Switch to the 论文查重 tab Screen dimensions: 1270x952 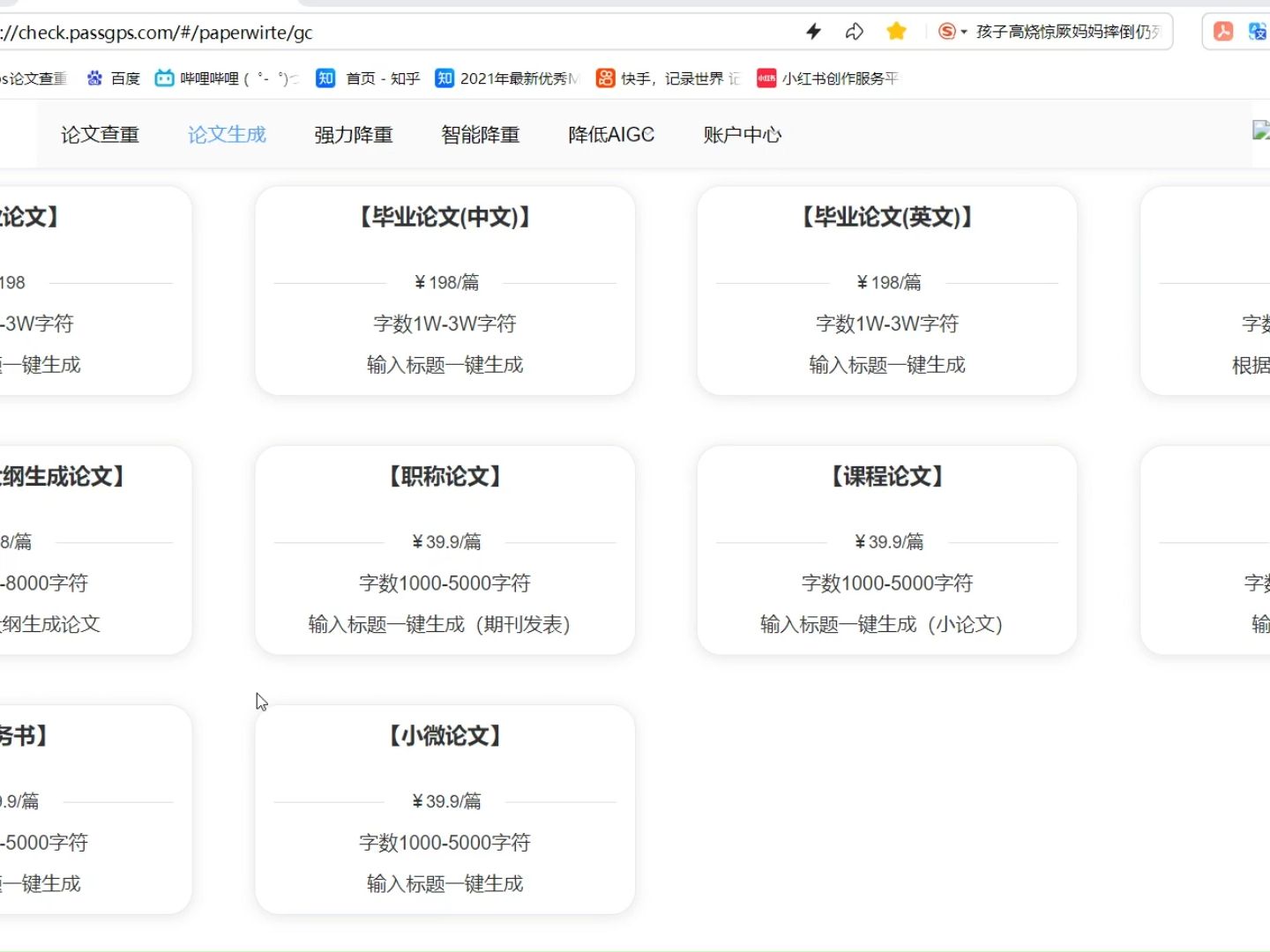point(100,135)
